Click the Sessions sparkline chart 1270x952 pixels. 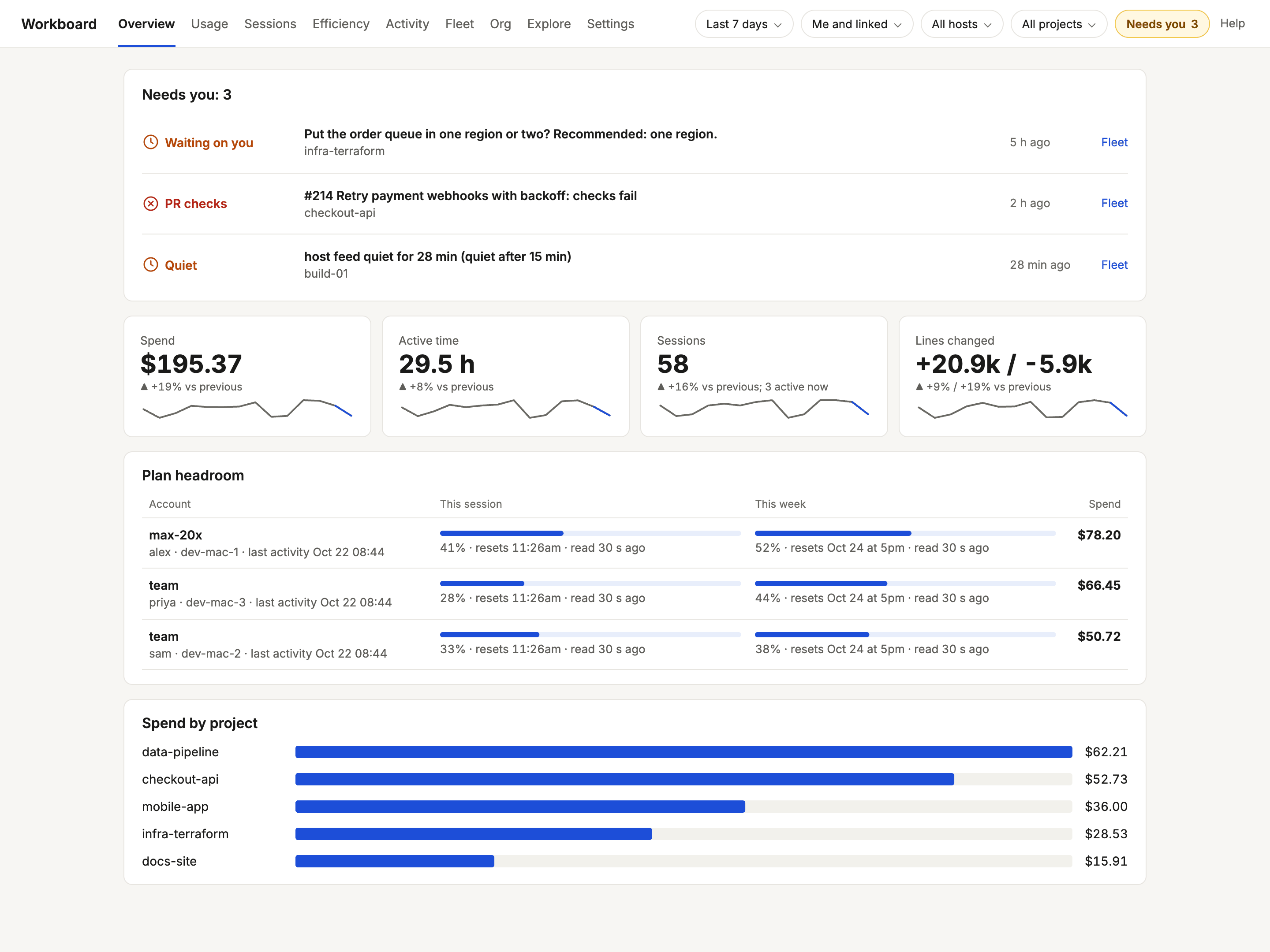tap(764, 409)
